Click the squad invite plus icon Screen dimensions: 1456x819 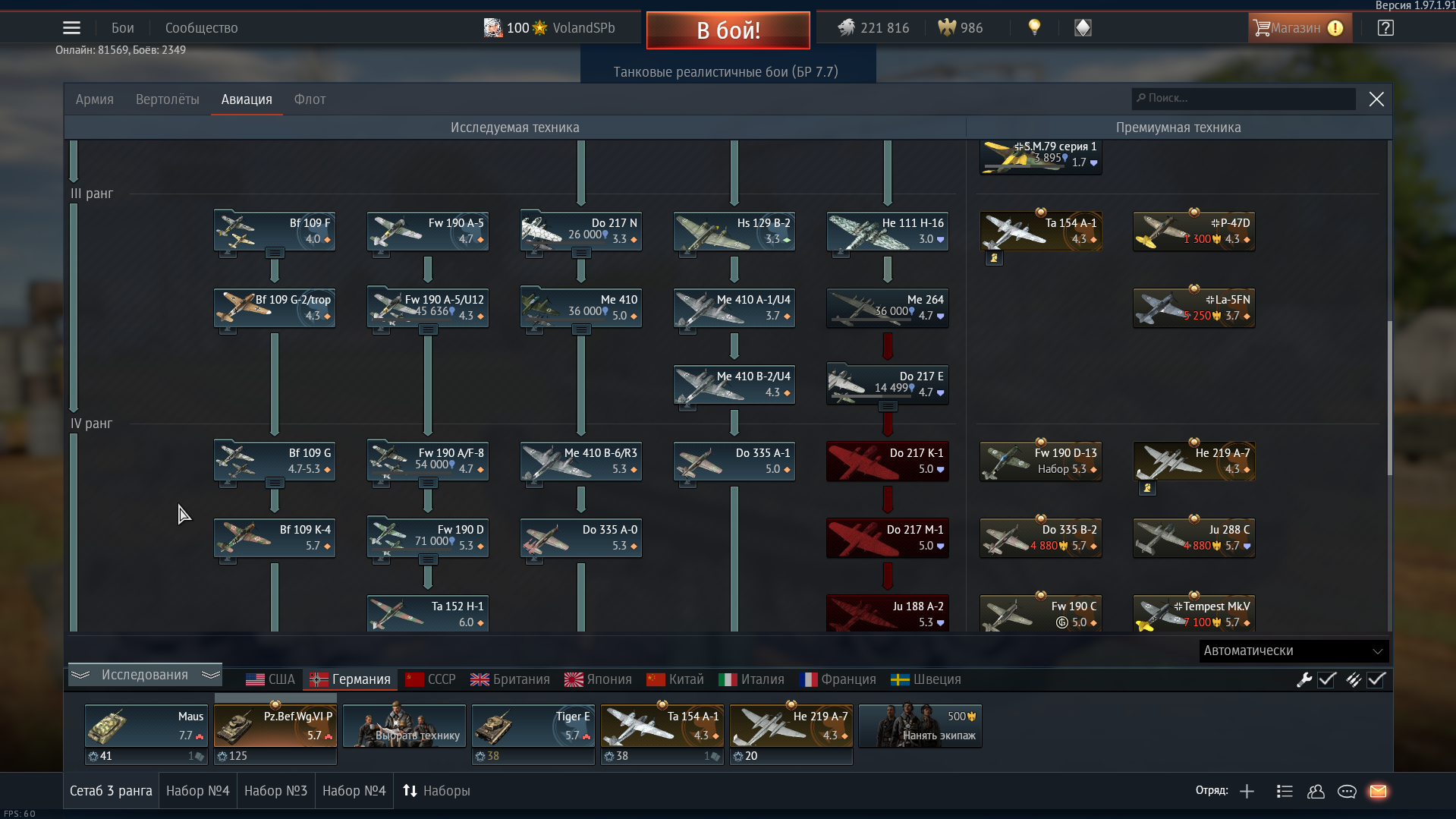1247,792
